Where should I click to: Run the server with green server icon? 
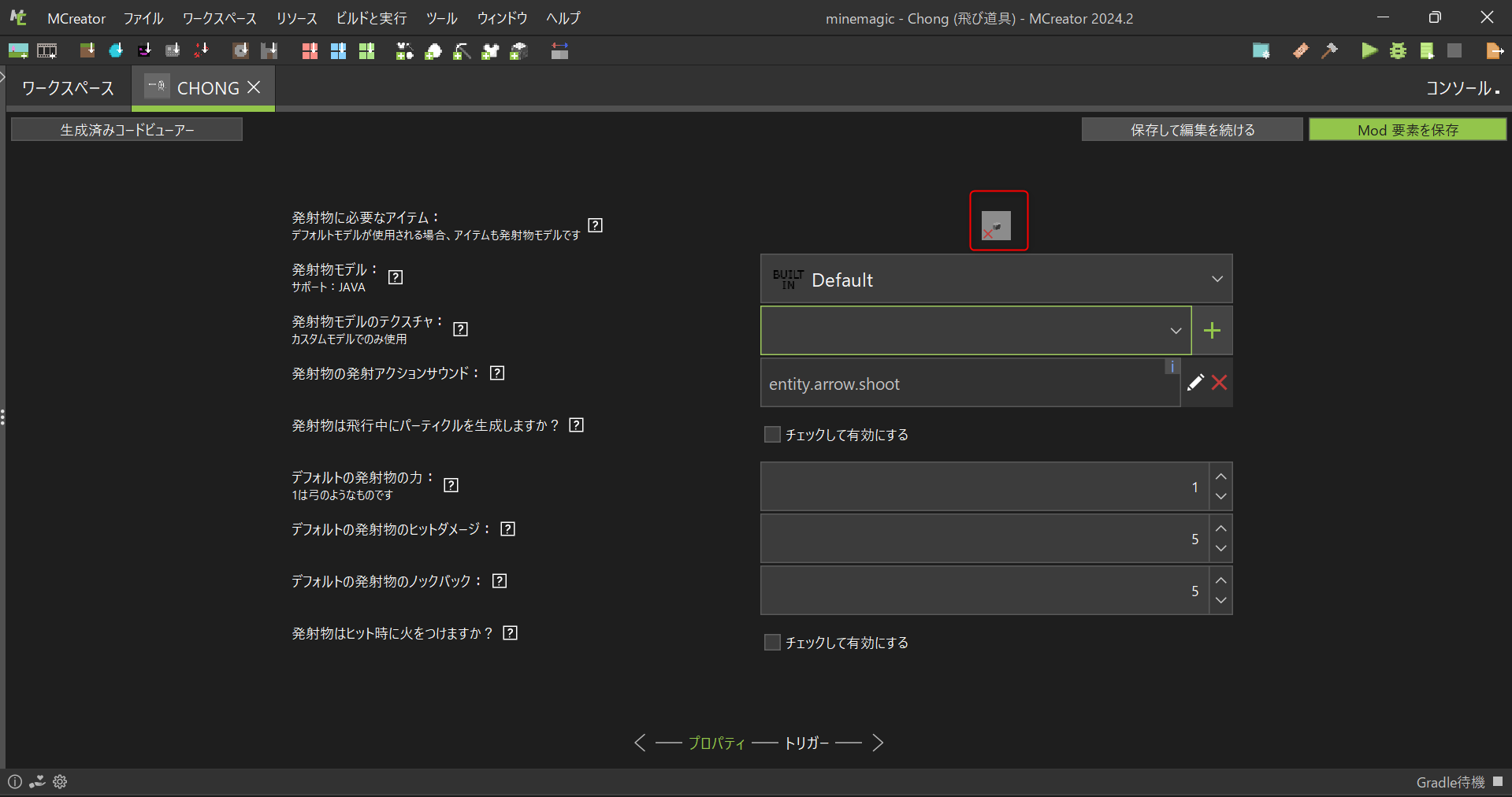1426,51
